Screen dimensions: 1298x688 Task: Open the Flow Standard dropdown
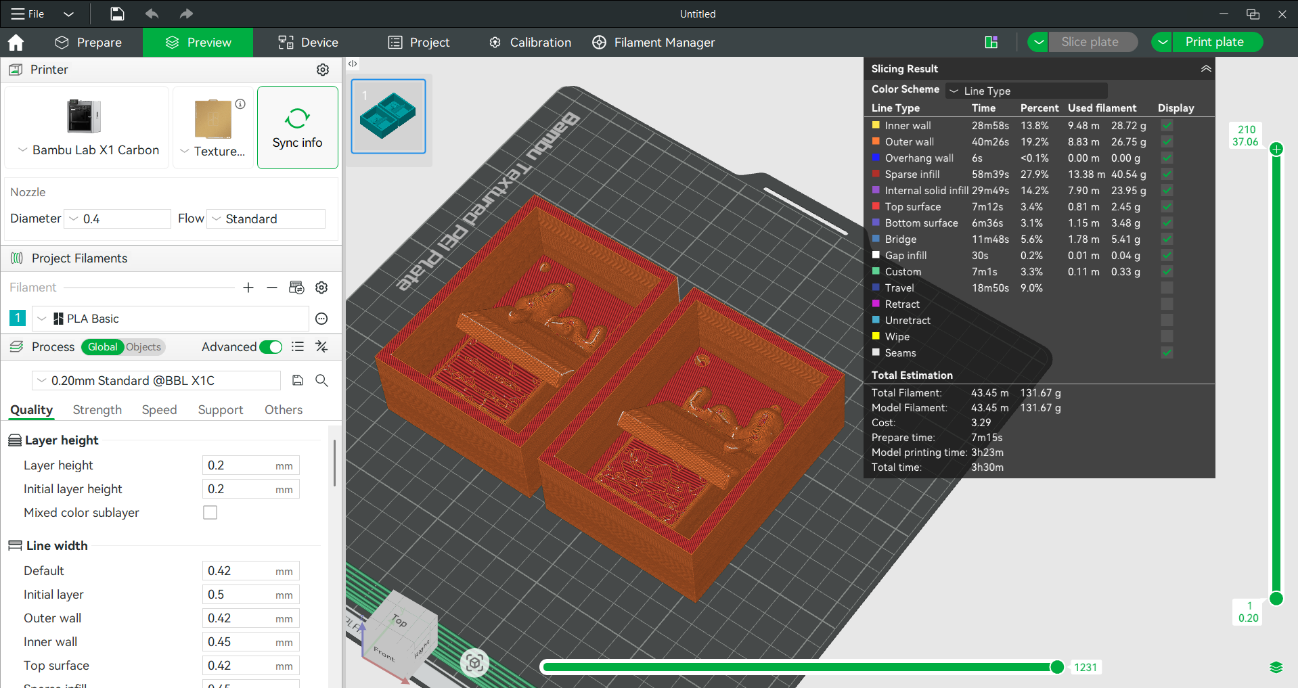click(266, 219)
